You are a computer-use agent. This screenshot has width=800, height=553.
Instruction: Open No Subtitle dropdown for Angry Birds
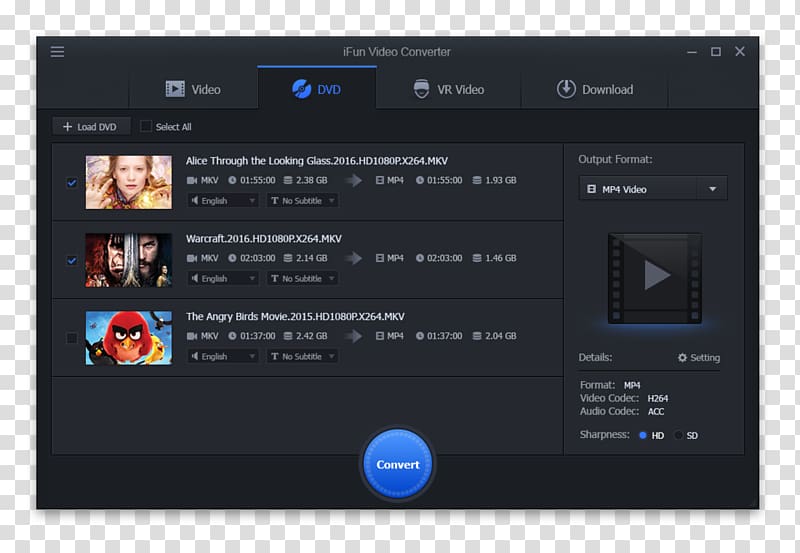coord(303,356)
